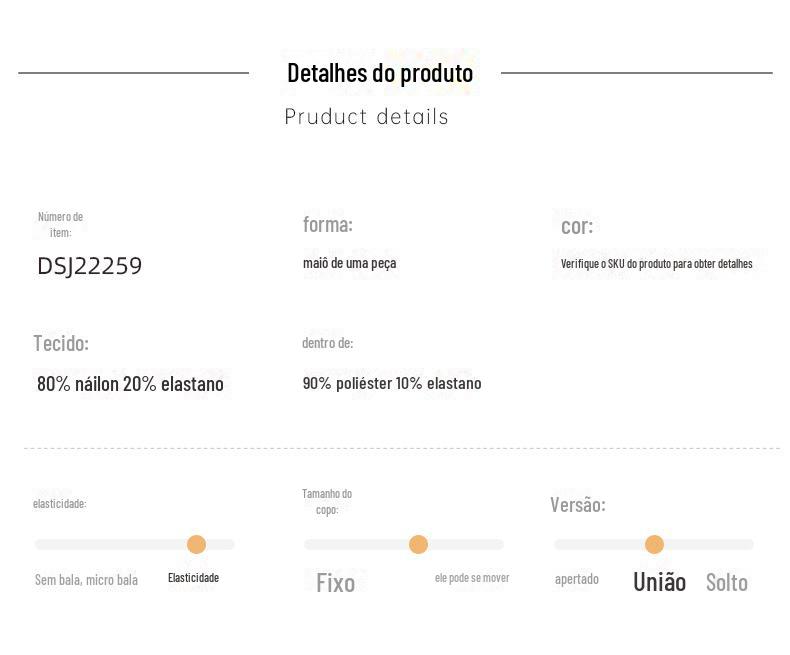This screenshot has height=655, width=790.
Task: Click the Elasticidade label under slider
Action: coord(193,577)
